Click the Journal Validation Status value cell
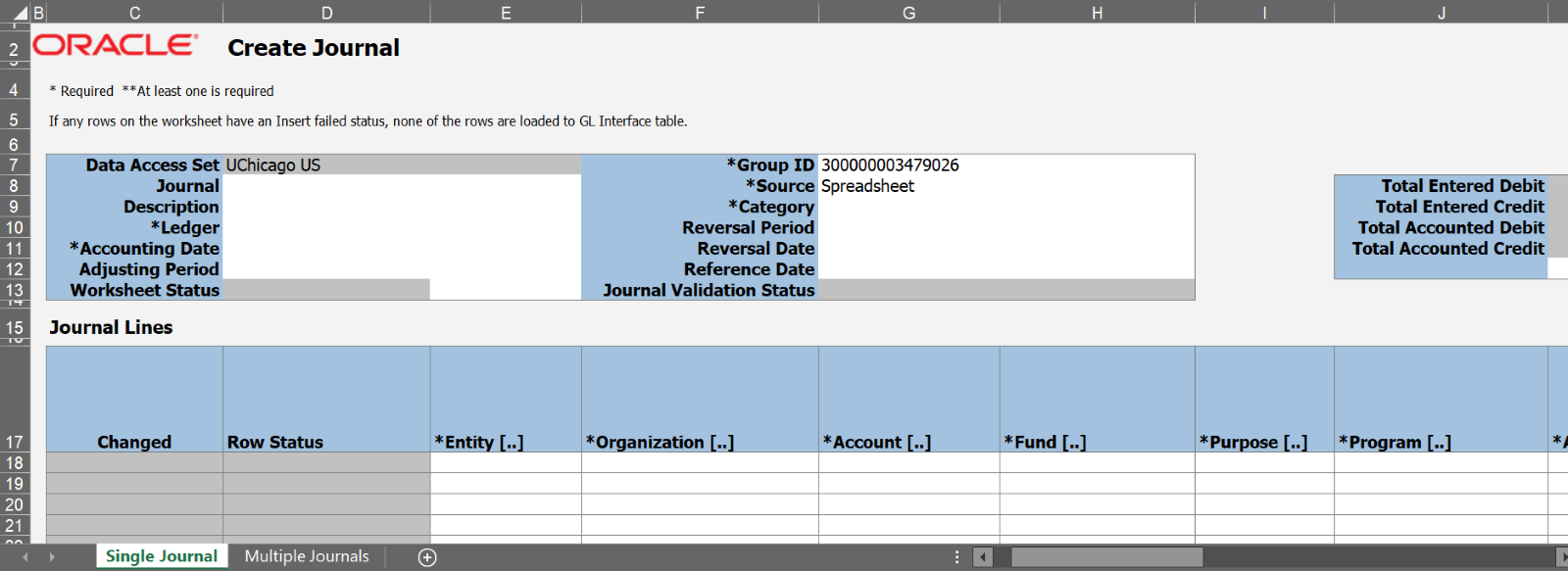The width and height of the screenshot is (1568, 571). [x=1006, y=290]
